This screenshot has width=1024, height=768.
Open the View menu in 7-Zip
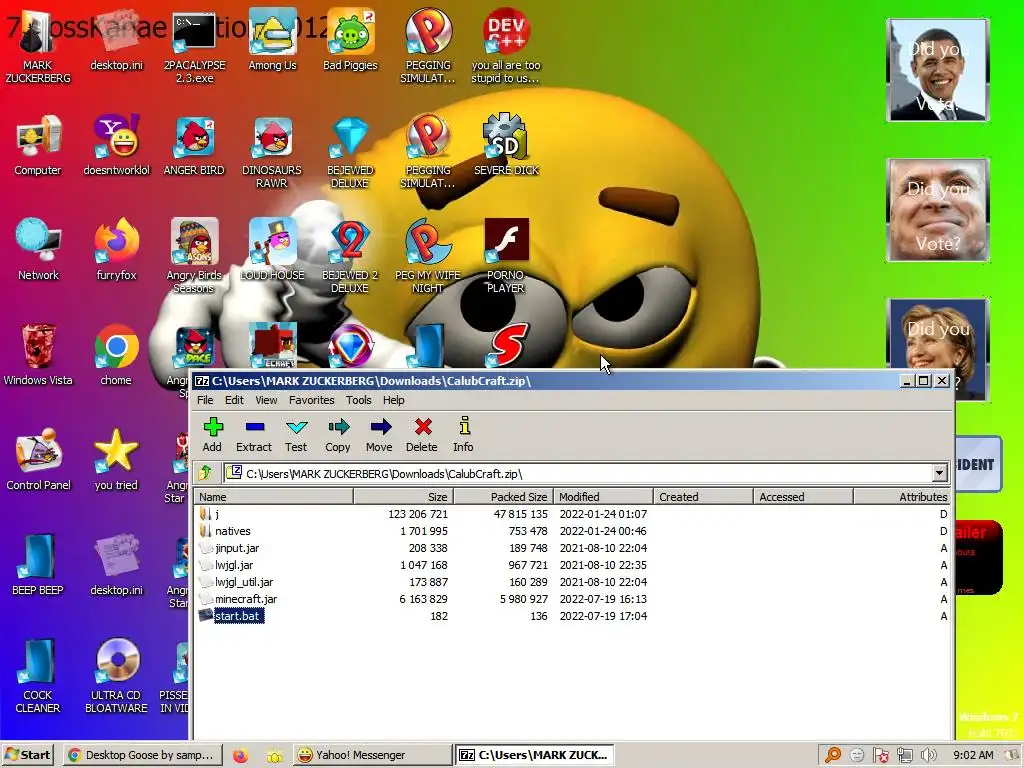pyautogui.click(x=266, y=400)
